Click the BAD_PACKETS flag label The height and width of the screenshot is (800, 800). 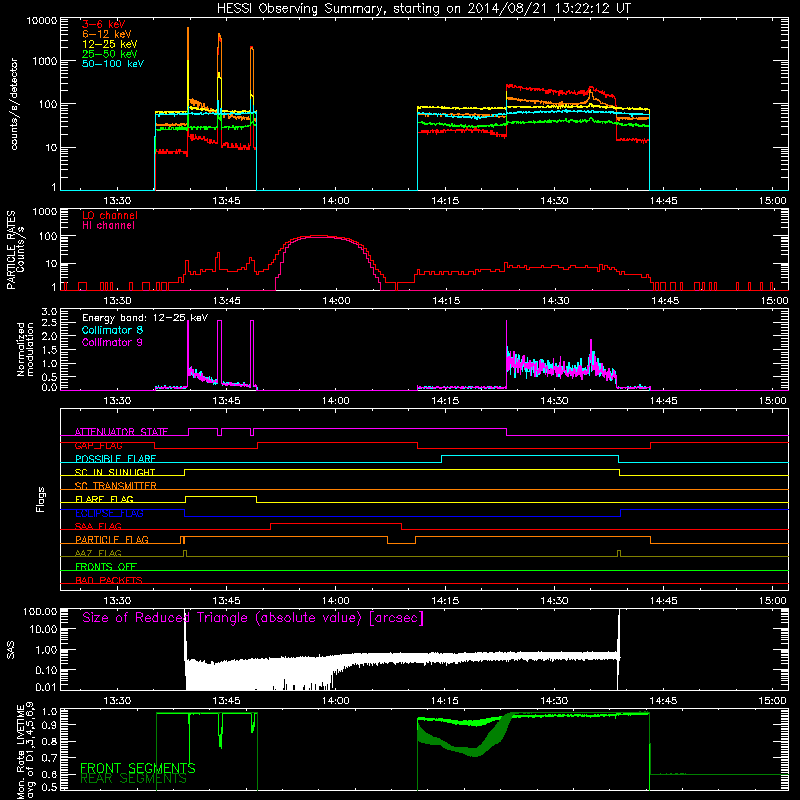coord(109,580)
